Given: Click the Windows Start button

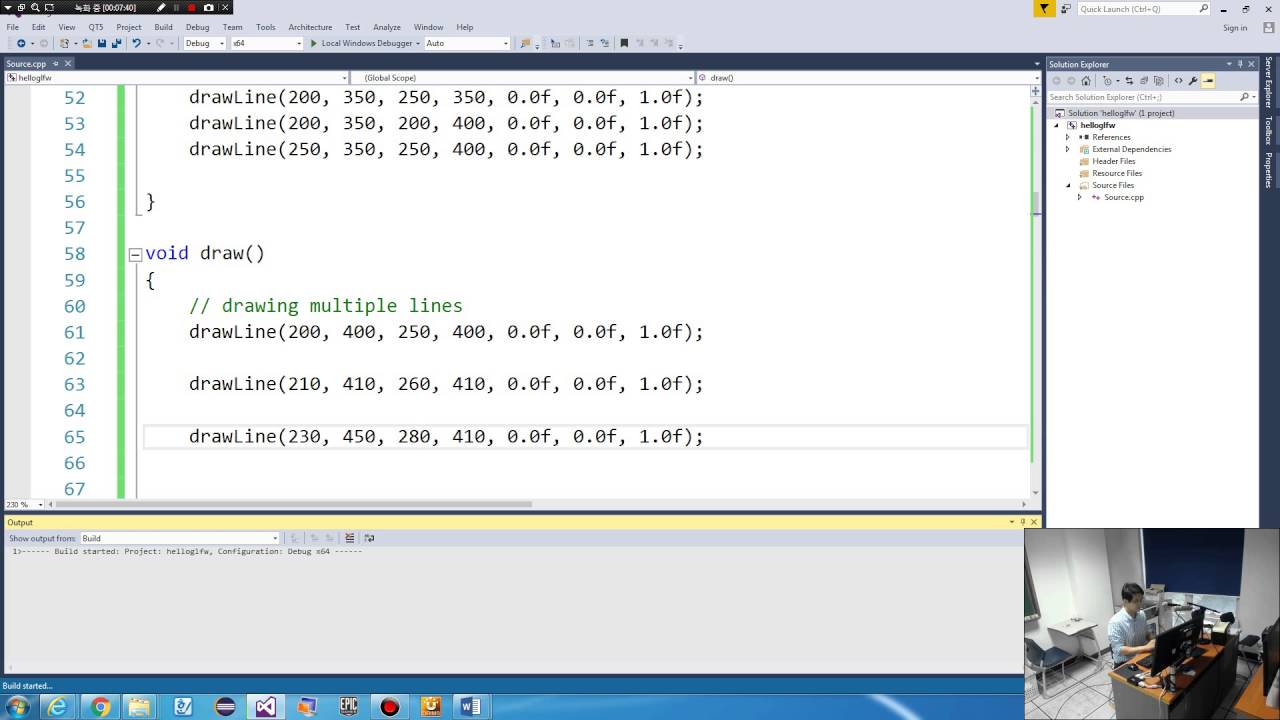Looking at the screenshot, I should [17, 707].
